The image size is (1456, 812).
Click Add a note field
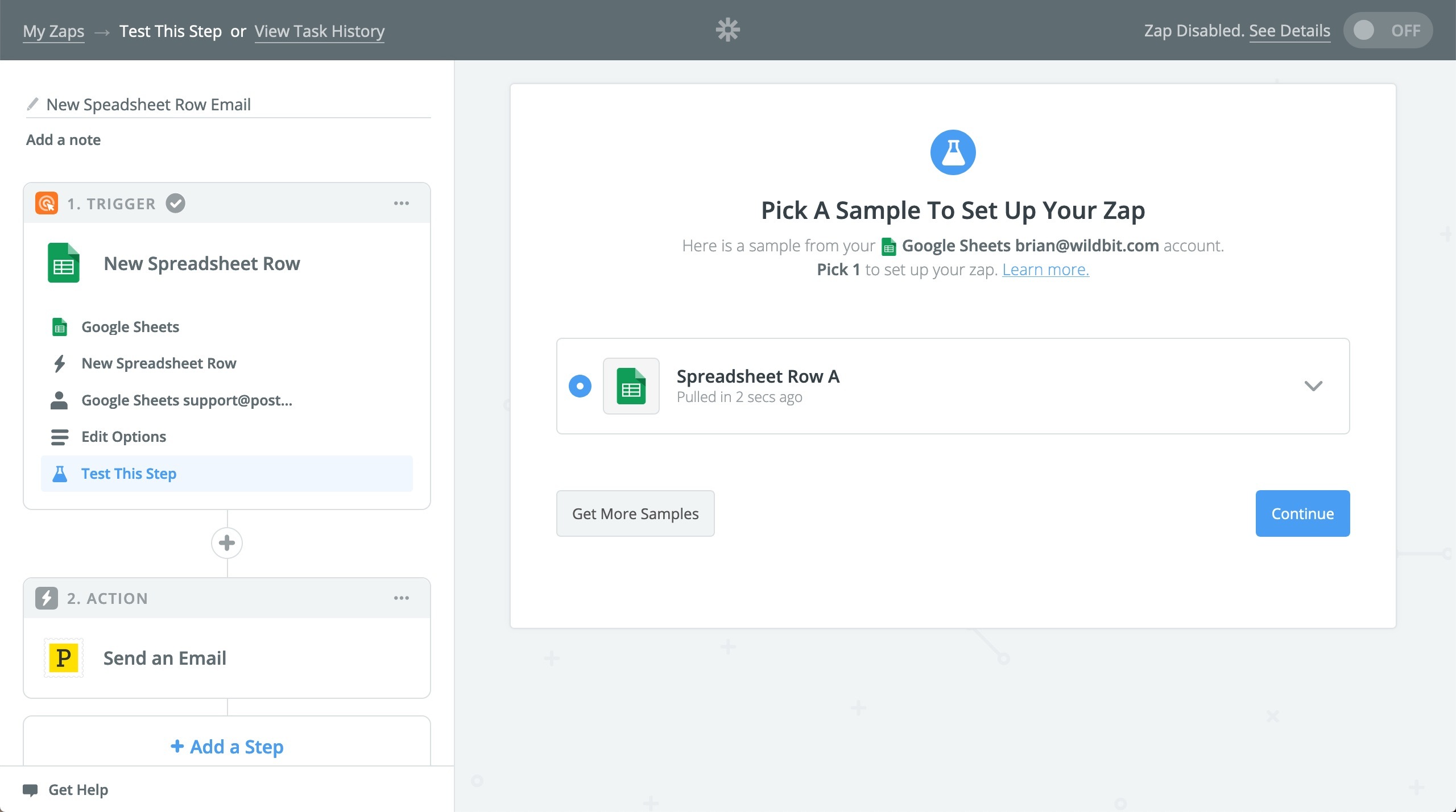(63, 140)
